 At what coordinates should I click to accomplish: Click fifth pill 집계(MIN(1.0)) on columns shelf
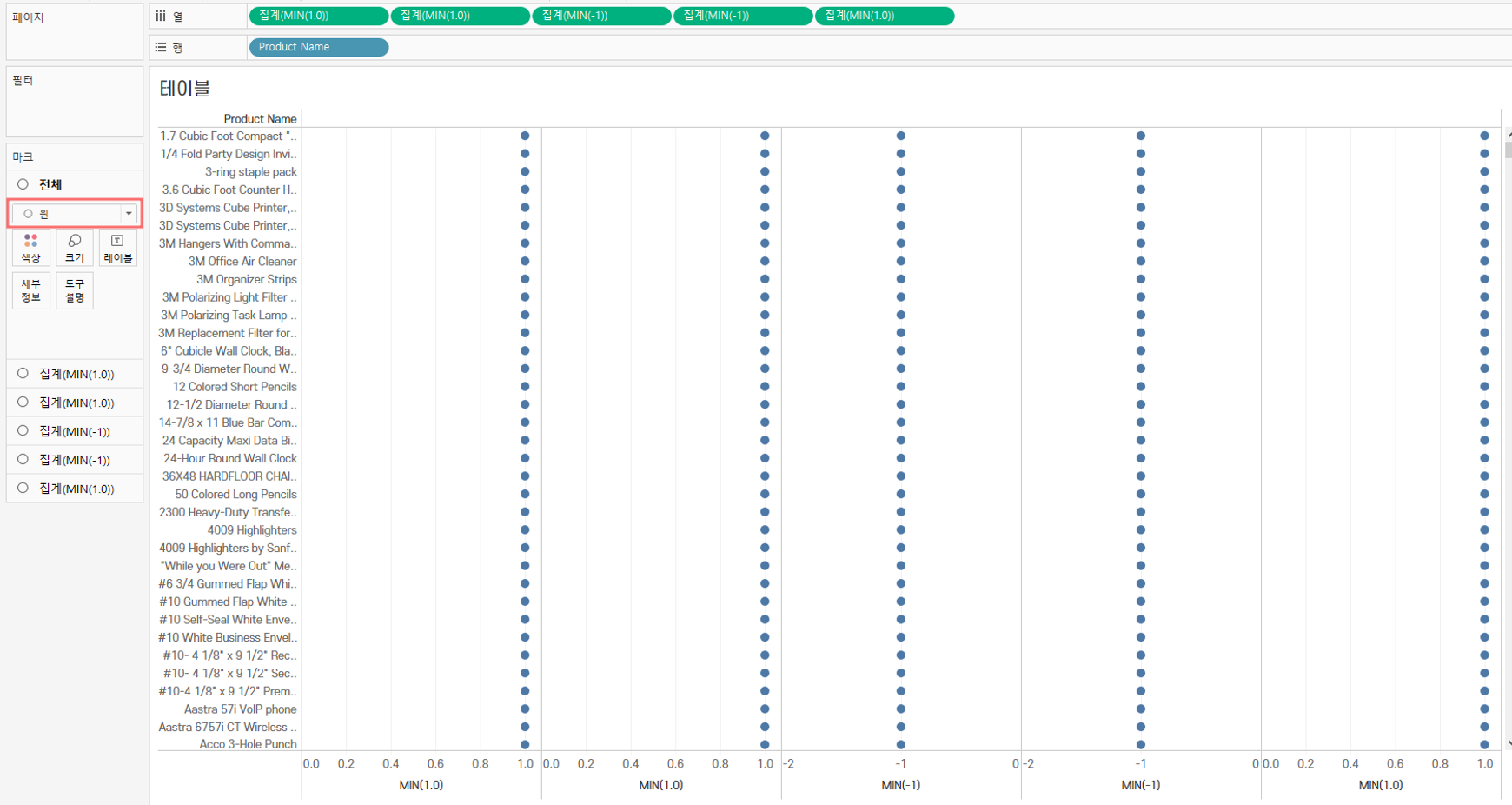pyautogui.click(x=885, y=16)
